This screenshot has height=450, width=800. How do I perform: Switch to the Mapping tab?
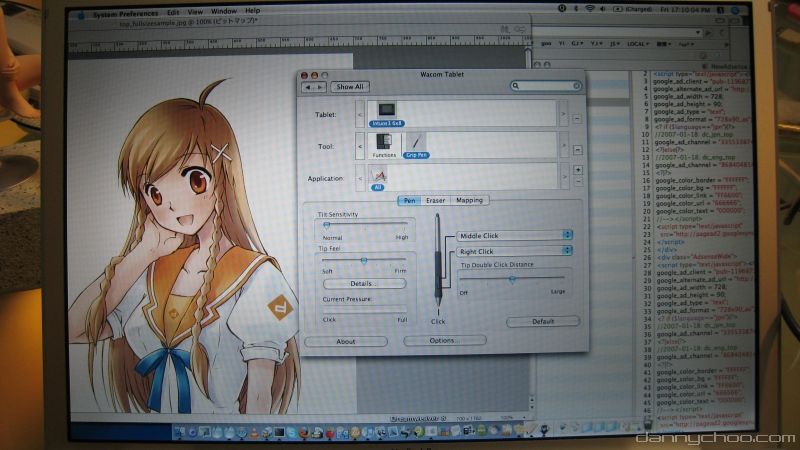tap(469, 200)
